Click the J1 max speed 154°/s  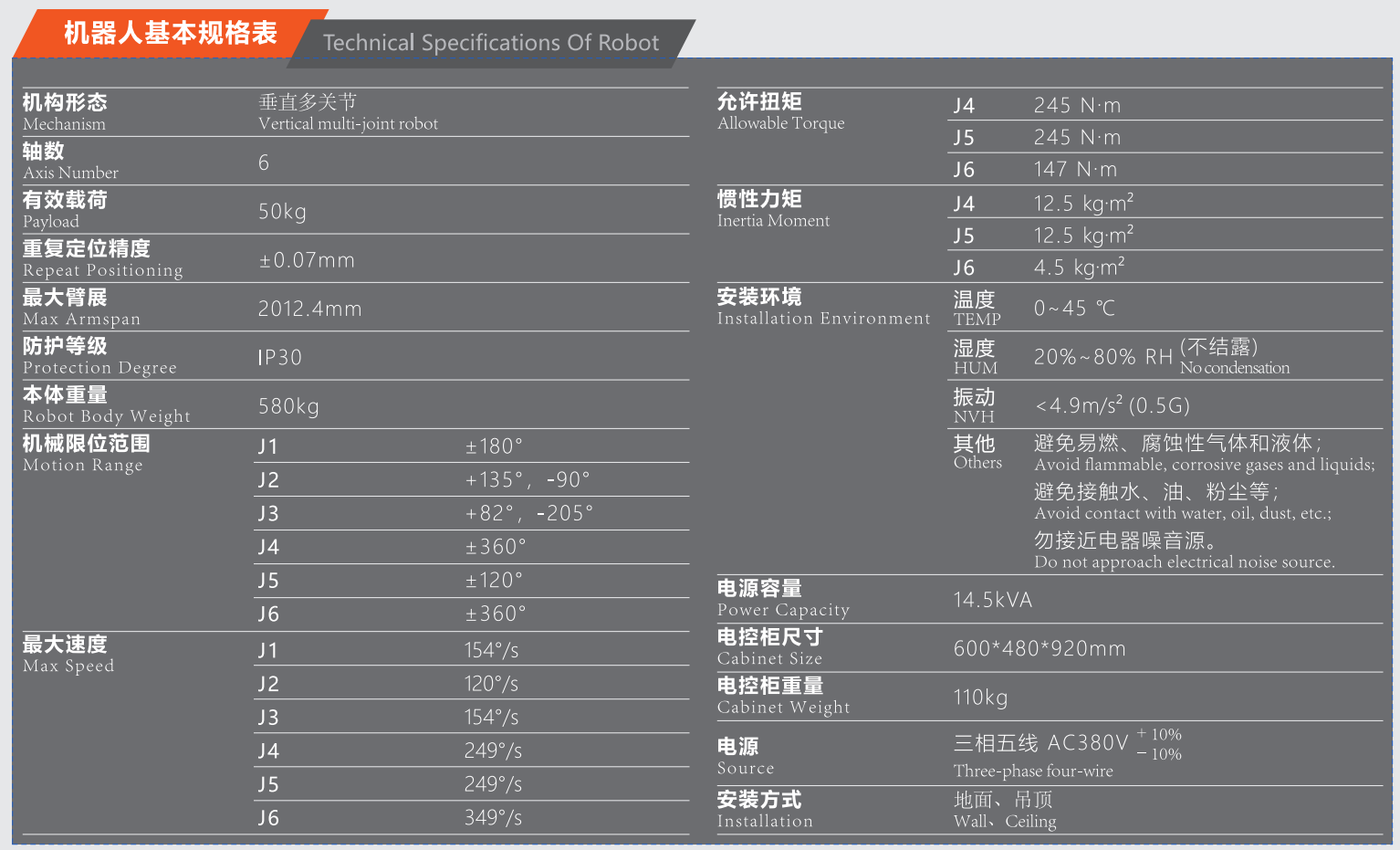click(491, 650)
